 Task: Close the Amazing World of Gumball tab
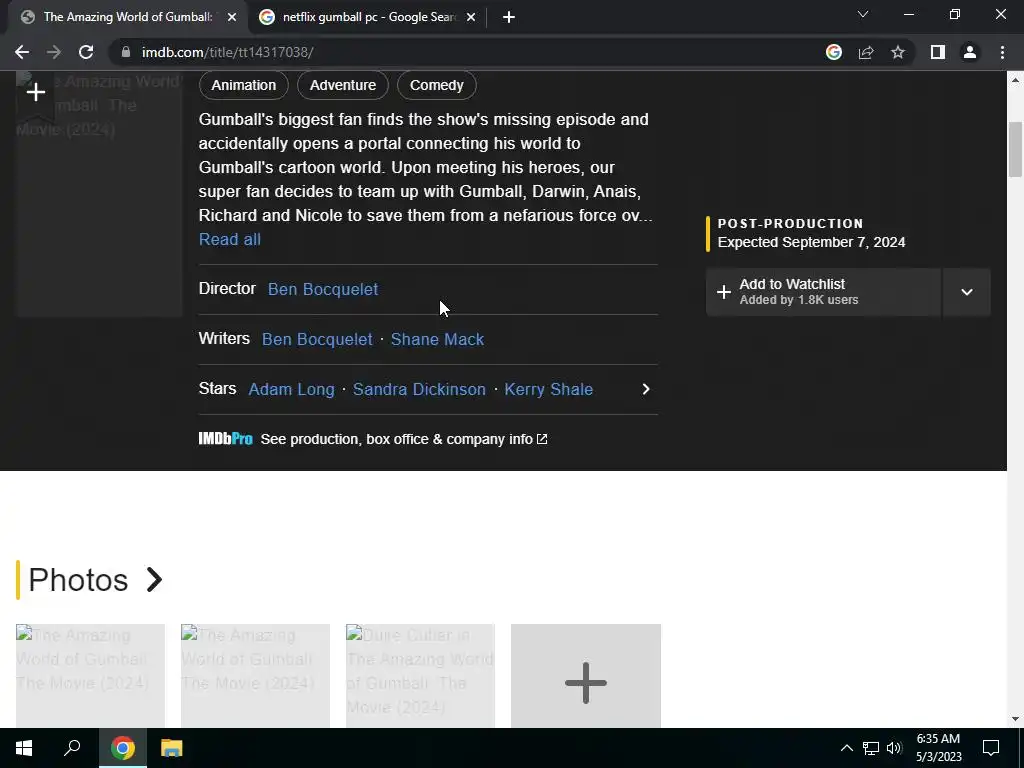click(x=232, y=17)
